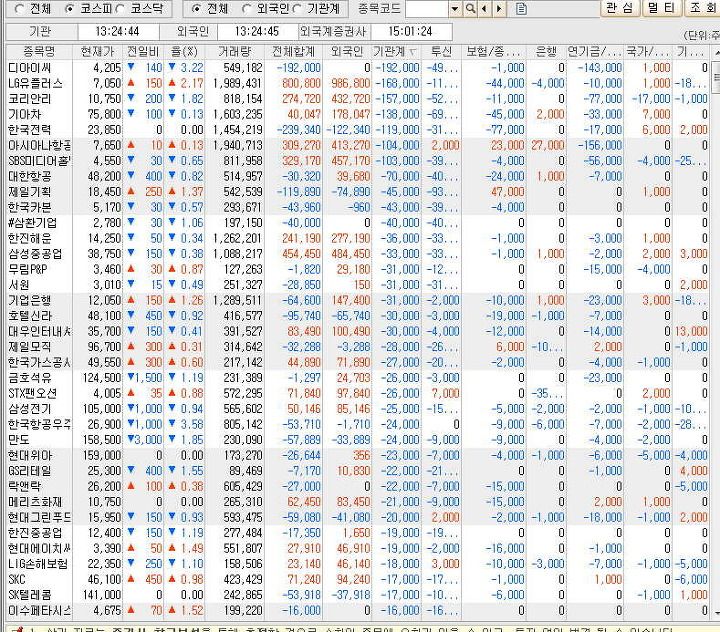The image size is (720, 632).
Task: Select the 무림P&P stock row
Action: pyautogui.click(x=358, y=270)
